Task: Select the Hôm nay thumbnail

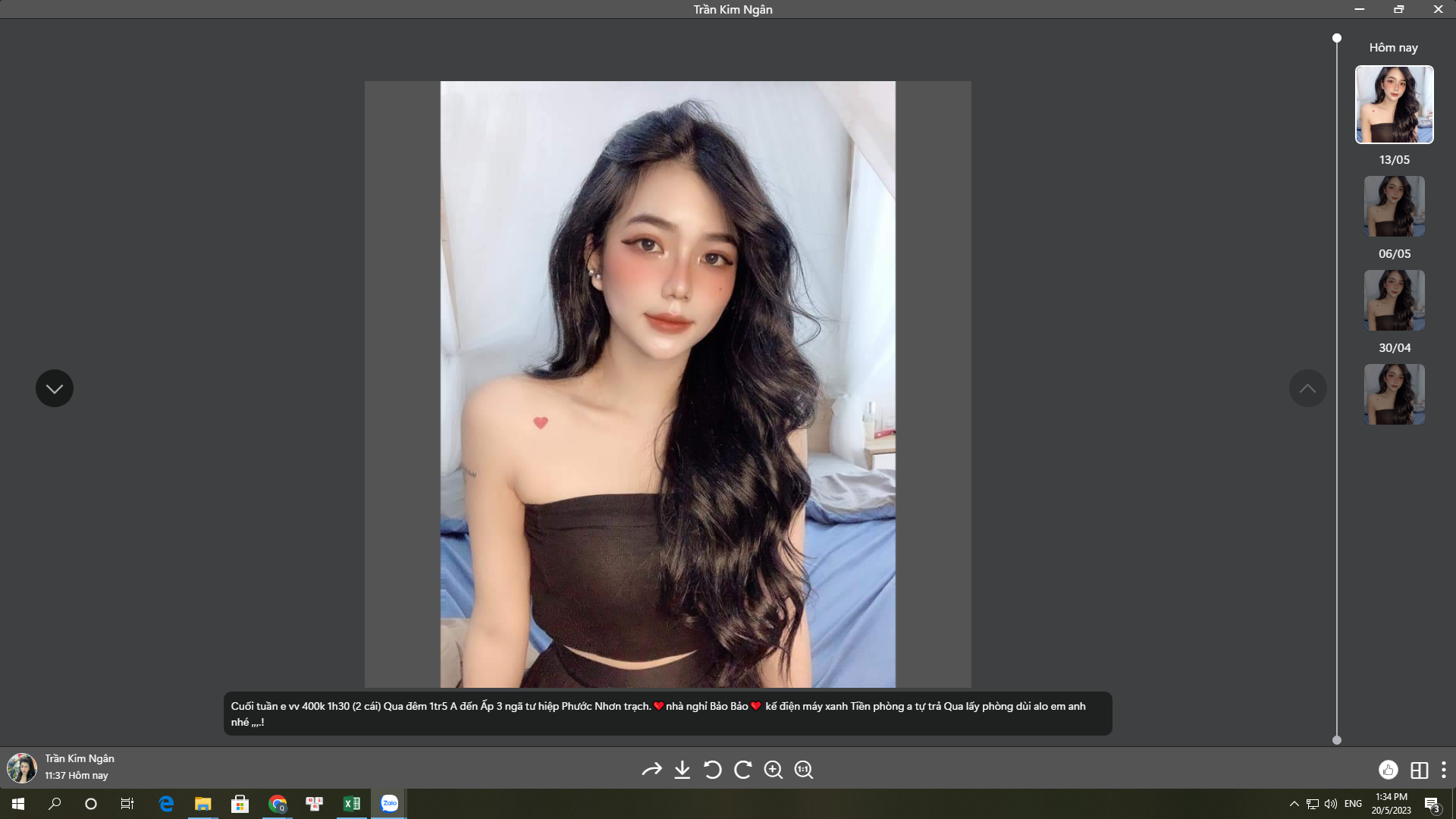Action: click(x=1394, y=105)
